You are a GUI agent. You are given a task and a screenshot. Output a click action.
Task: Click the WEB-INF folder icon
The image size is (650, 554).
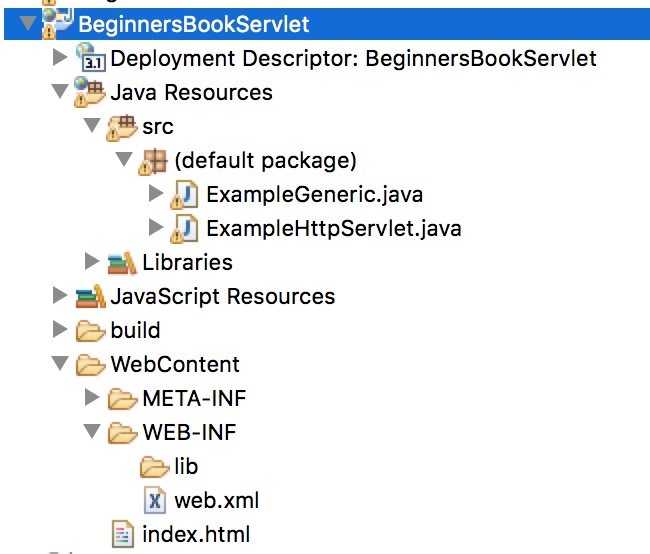pyautogui.click(x=122, y=433)
